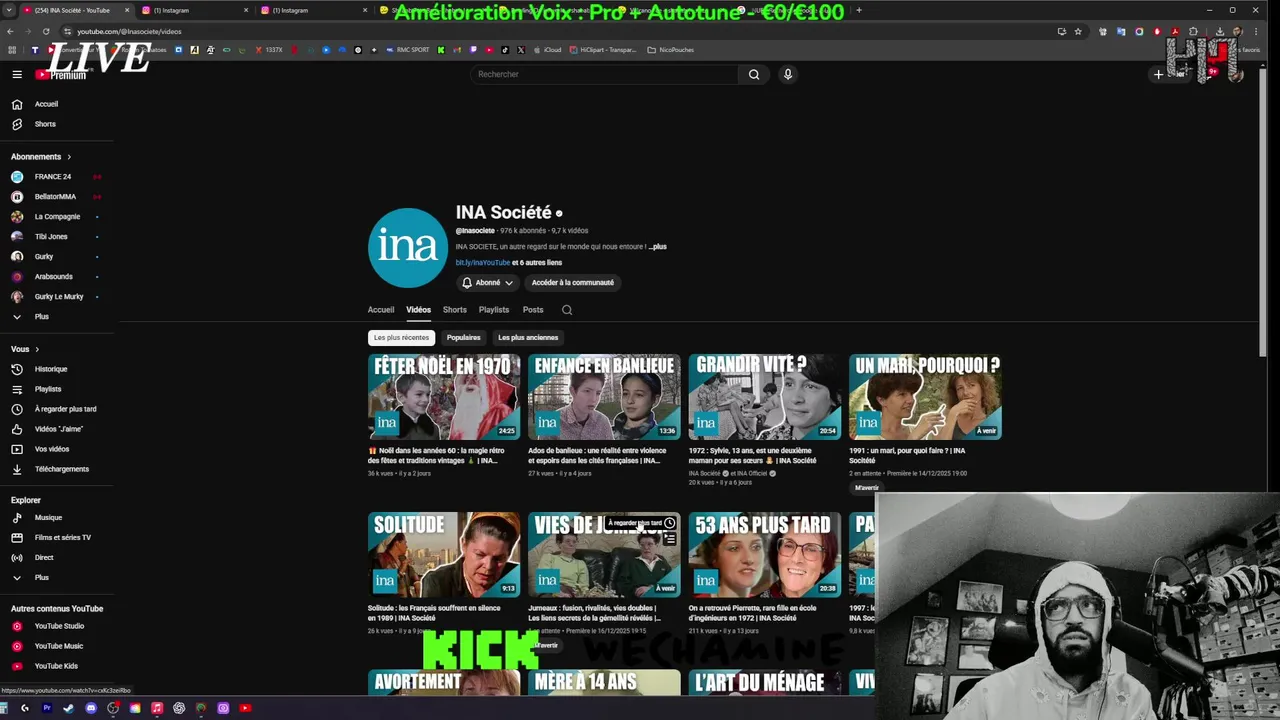This screenshot has width=1280, height=720.
Task: Switch to channel Accueil tab
Action: 381,310
